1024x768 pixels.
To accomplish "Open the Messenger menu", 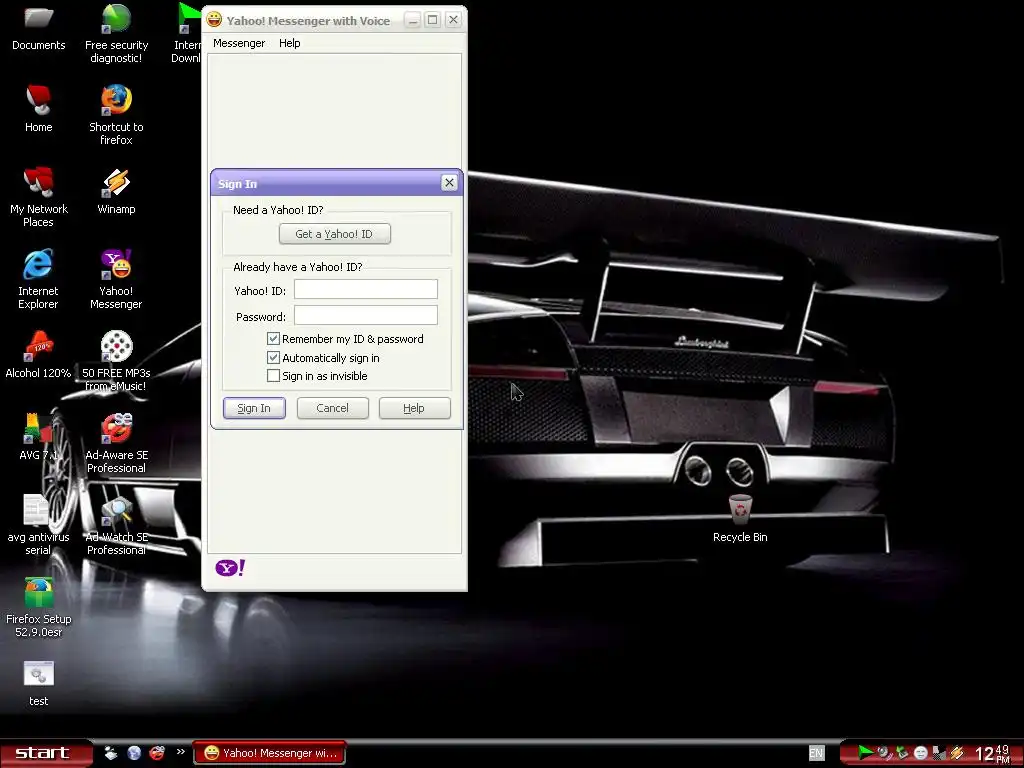I will (239, 43).
